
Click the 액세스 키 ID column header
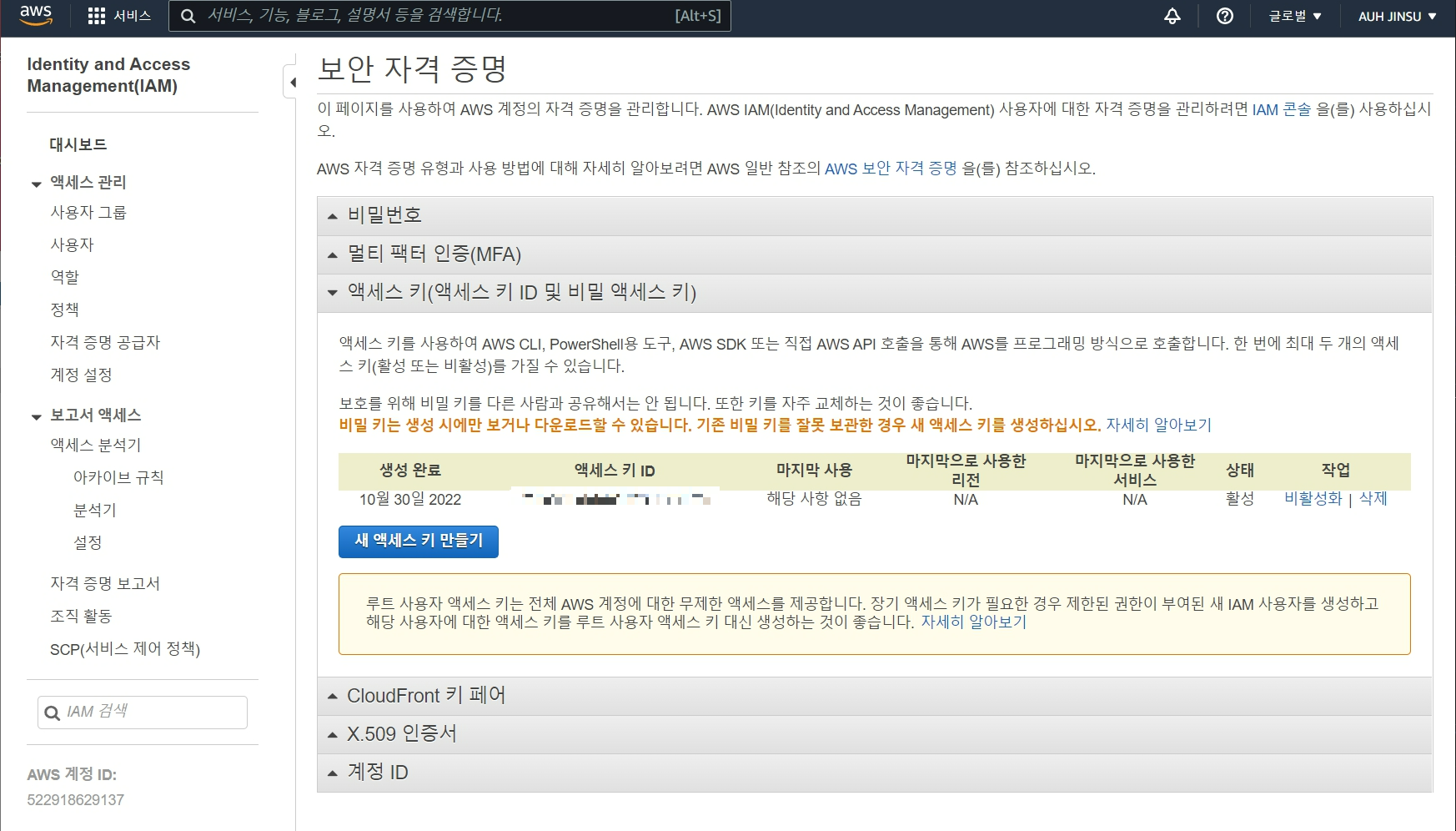(x=615, y=471)
